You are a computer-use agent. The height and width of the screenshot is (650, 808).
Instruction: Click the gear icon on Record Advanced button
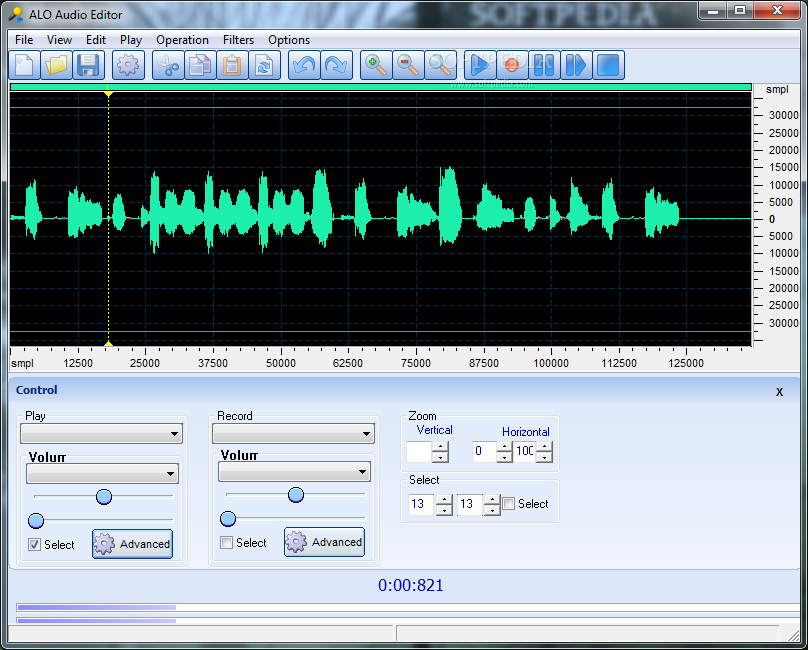(x=296, y=542)
